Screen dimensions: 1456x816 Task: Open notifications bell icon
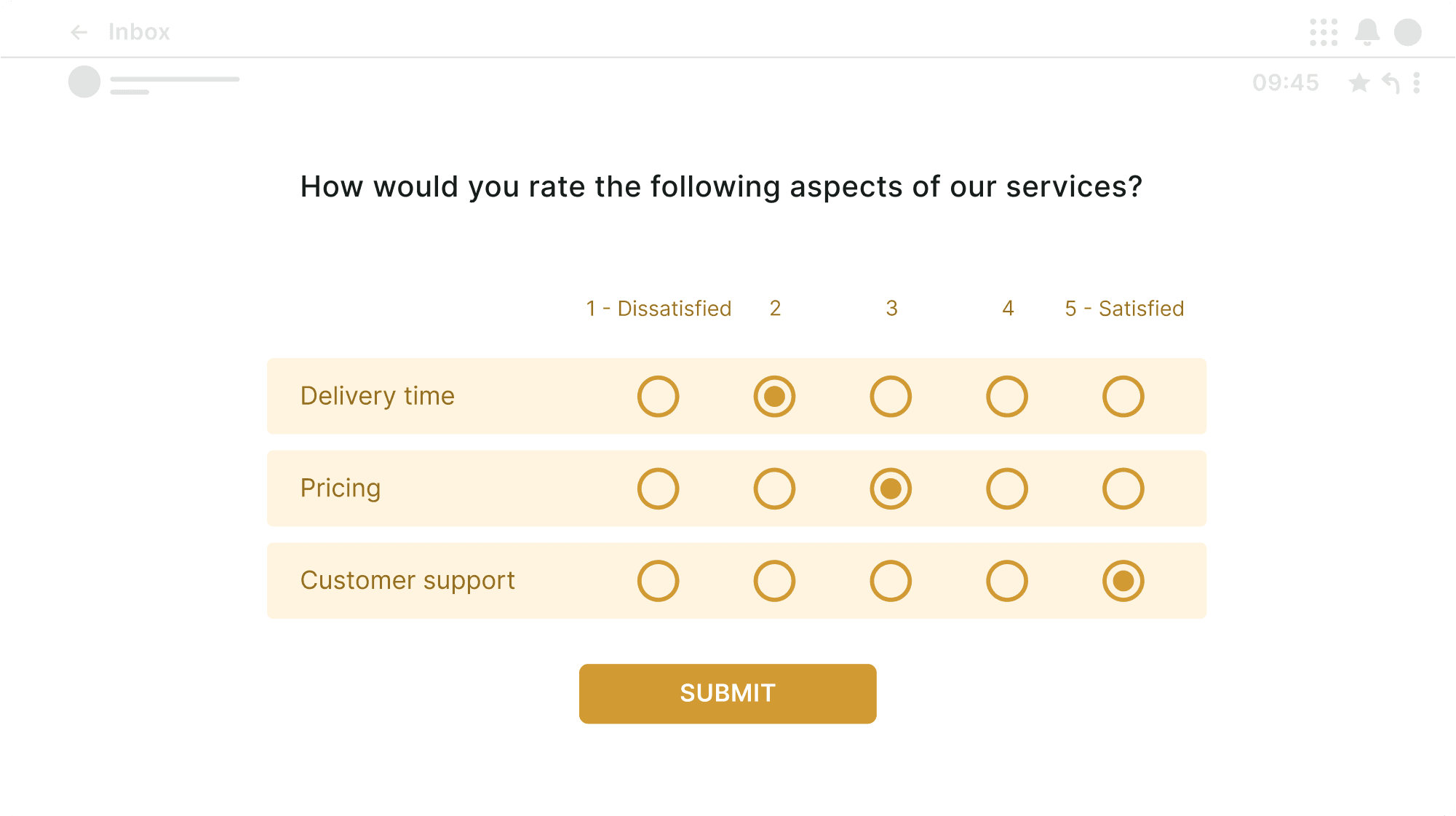(1367, 32)
